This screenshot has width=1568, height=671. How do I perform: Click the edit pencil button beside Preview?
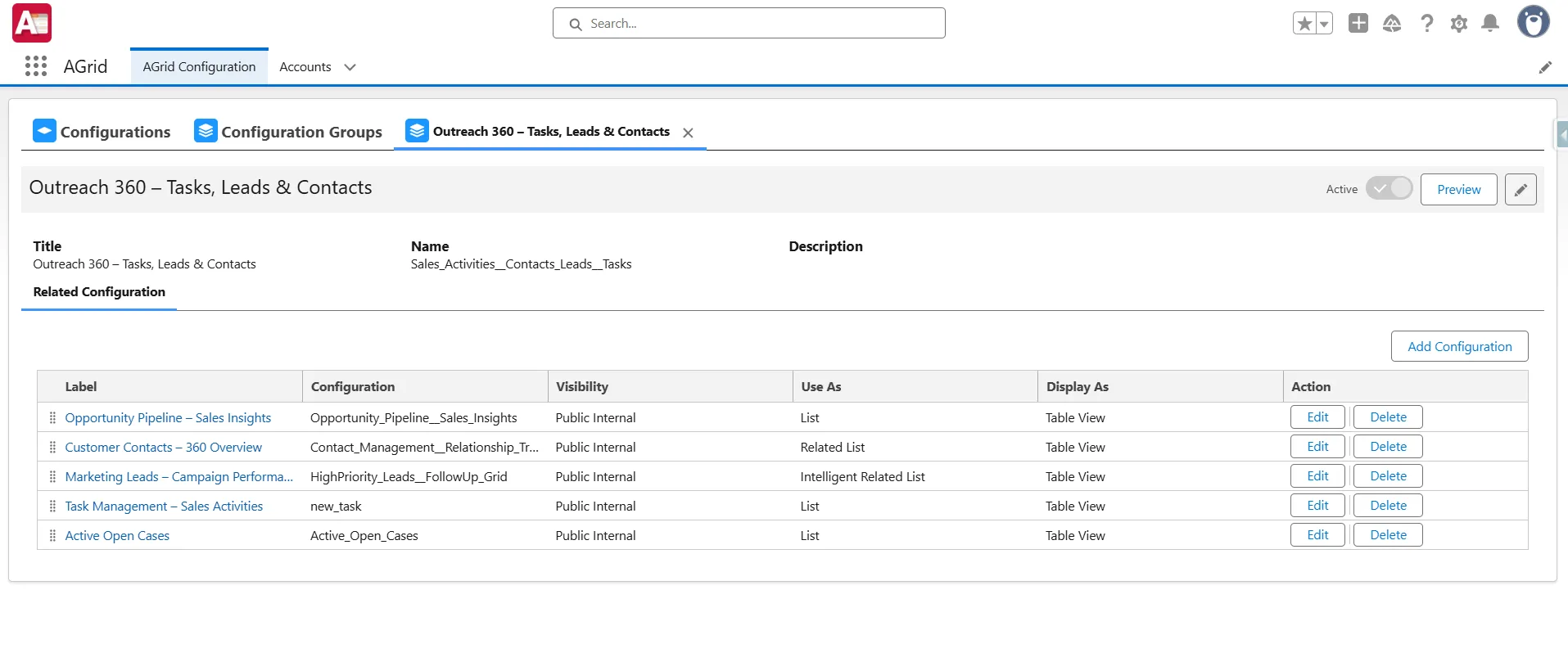[1521, 189]
